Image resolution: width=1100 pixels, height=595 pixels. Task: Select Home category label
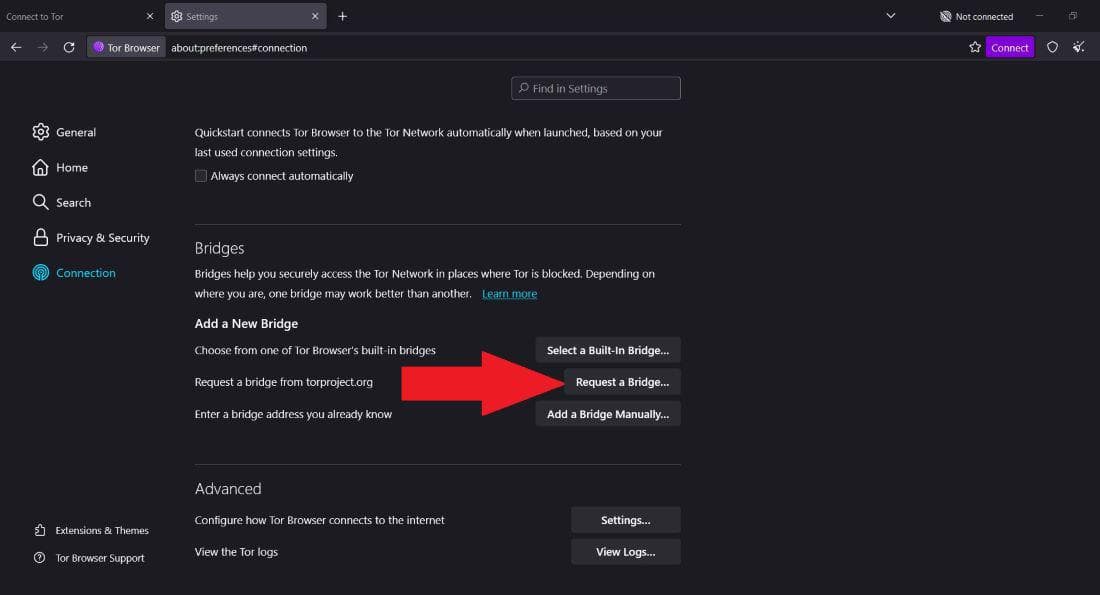coord(72,167)
